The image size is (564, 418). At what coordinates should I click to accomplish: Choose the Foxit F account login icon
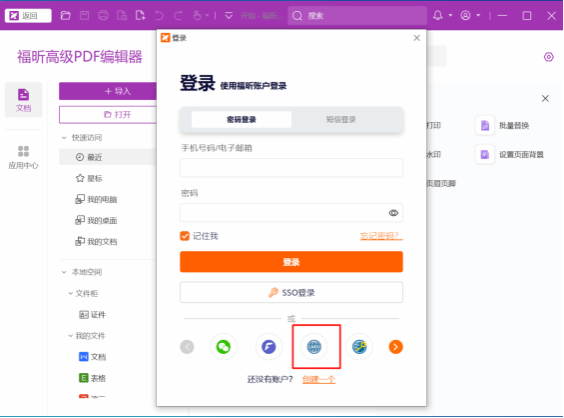(x=269, y=347)
